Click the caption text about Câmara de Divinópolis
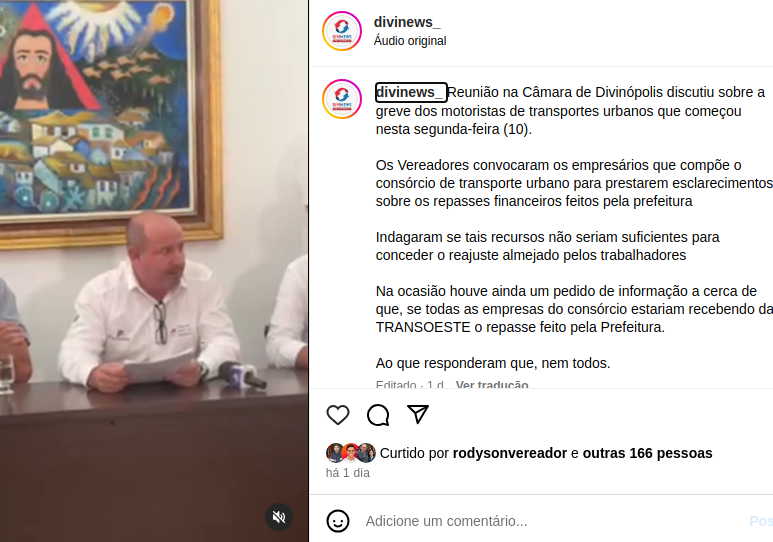 click(570, 111)
